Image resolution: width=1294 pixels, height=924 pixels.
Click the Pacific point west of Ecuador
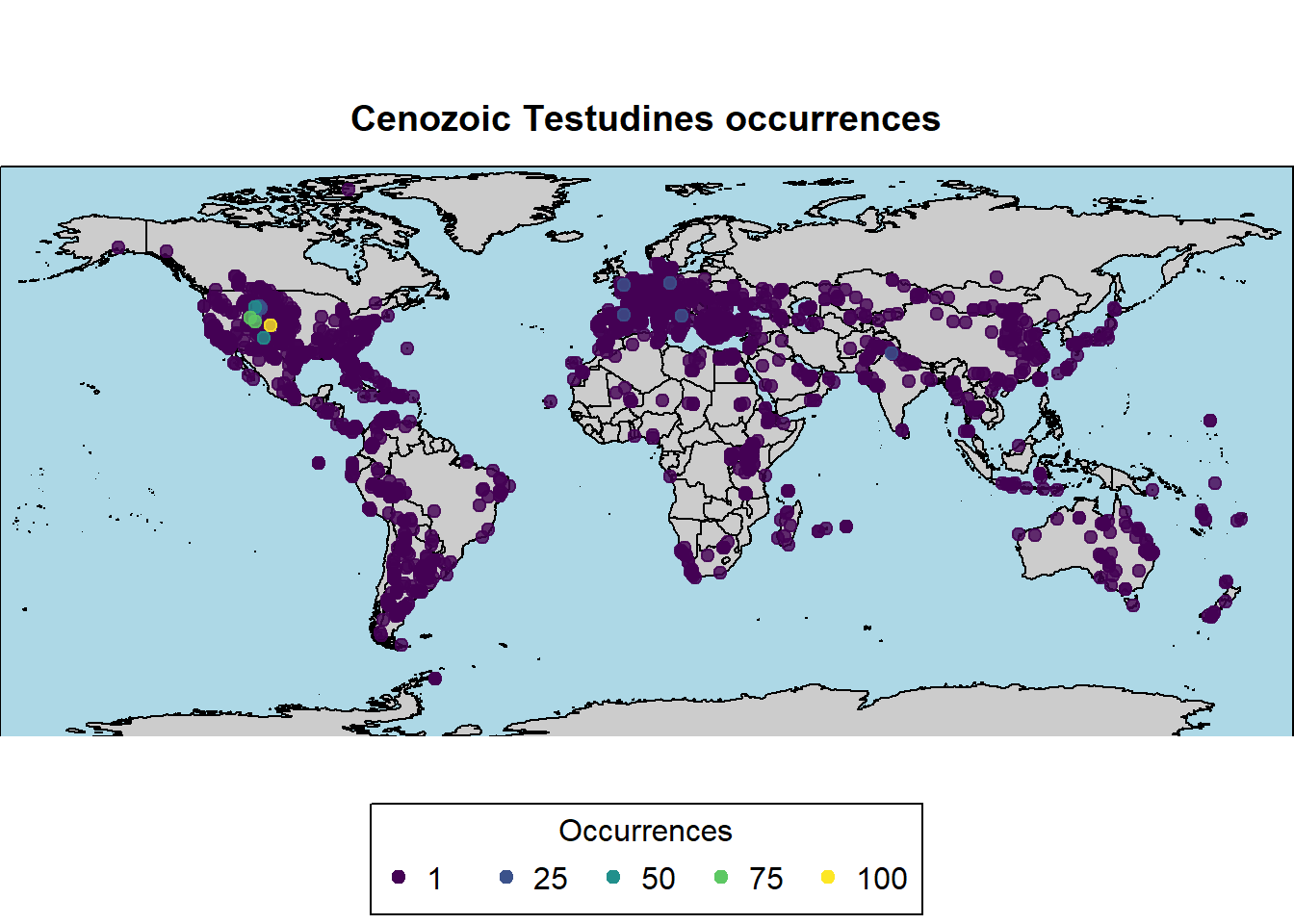[319, 463]
